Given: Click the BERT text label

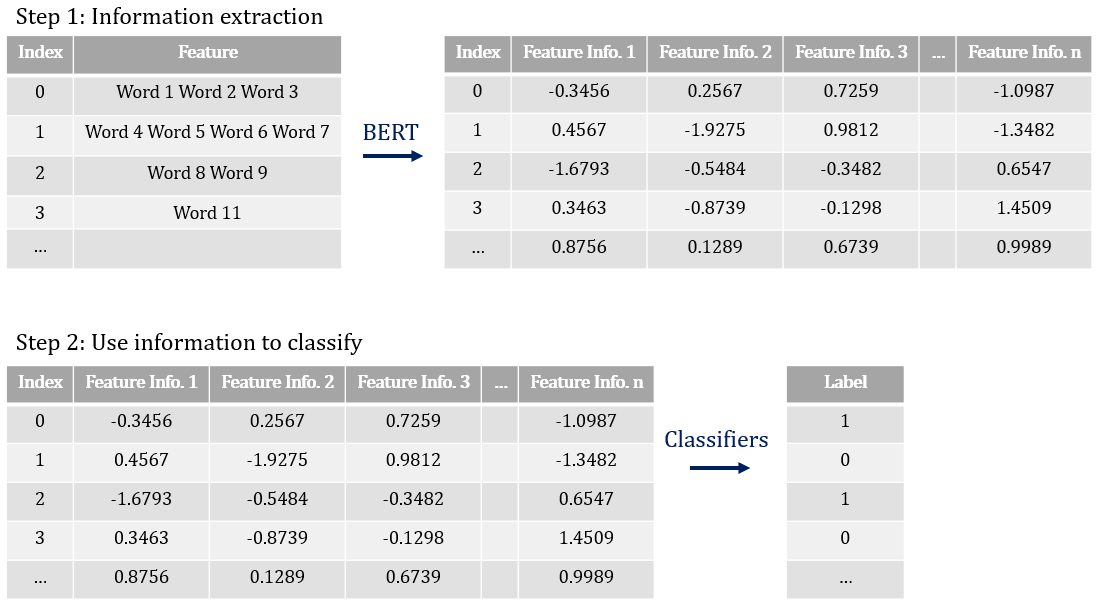Looking at the screenshot, I should (x=391, y=132).
